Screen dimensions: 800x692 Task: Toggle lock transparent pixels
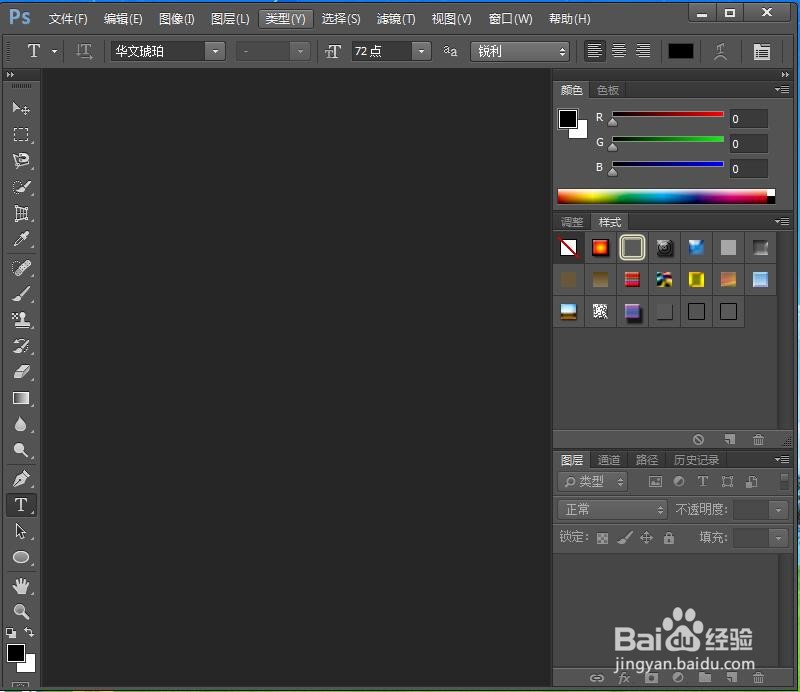(x=603, y=538)
